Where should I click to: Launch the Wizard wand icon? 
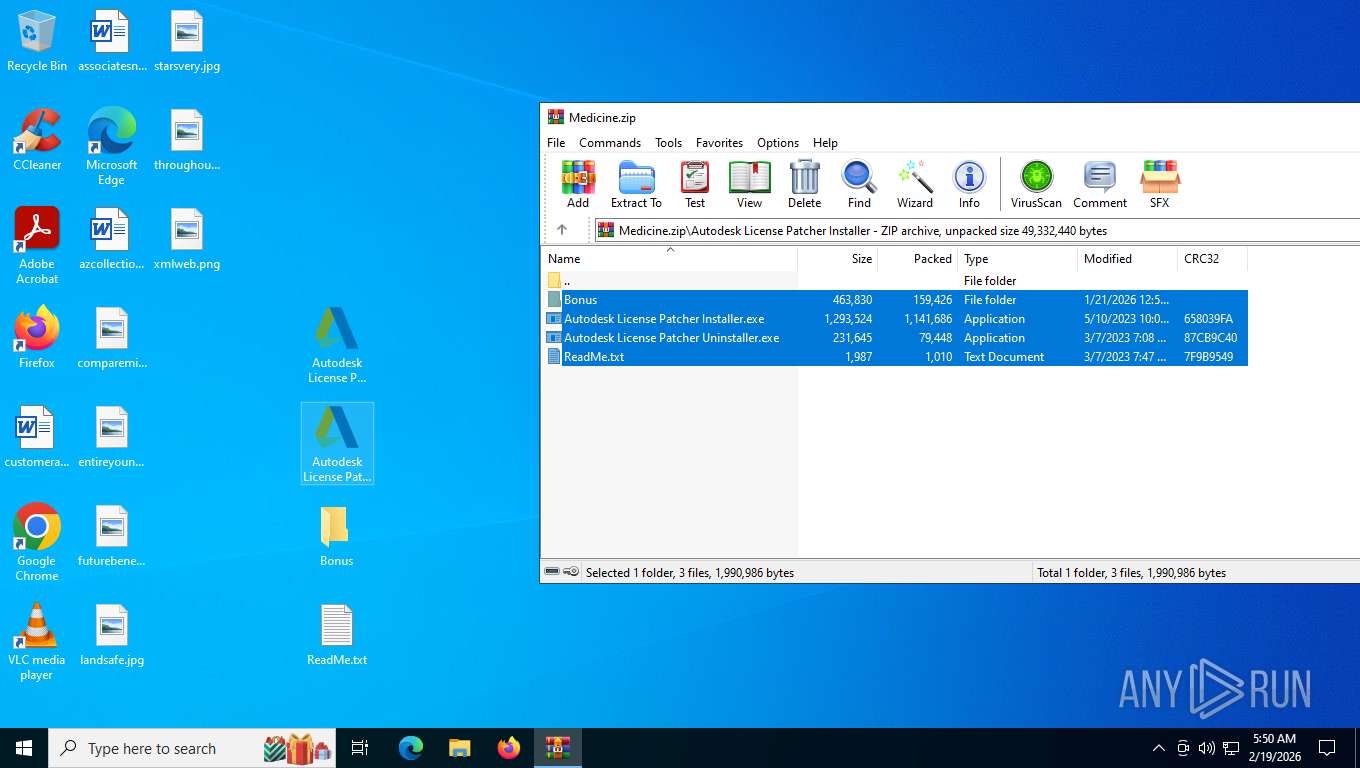[x=914, y=185]
